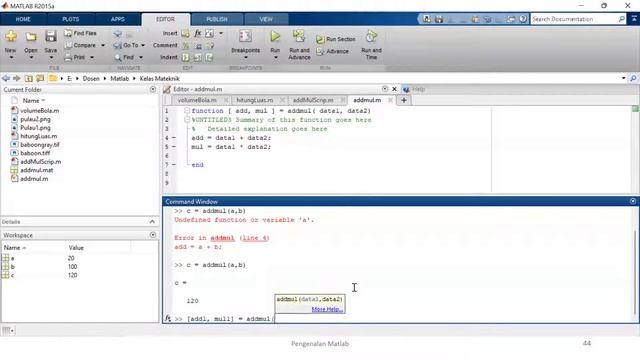The width and height of the screenshot is (640, 360).
Task: Click the Save disk icon
Action: click(x=51, y=37)
